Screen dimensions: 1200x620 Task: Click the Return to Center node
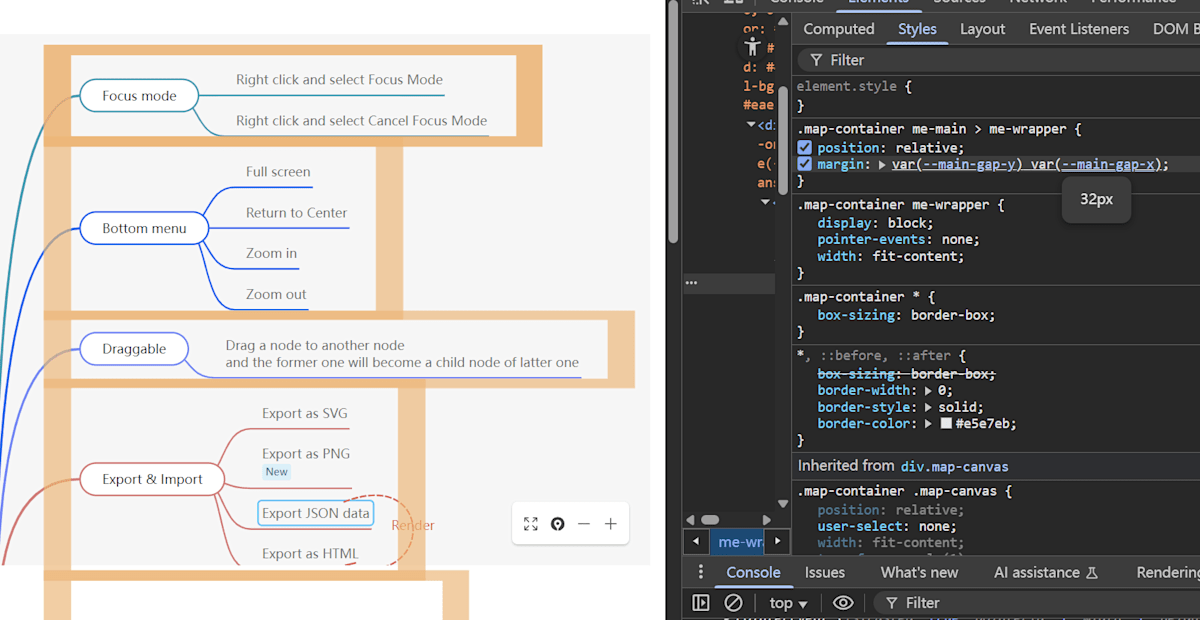click(x=297, y=213)
